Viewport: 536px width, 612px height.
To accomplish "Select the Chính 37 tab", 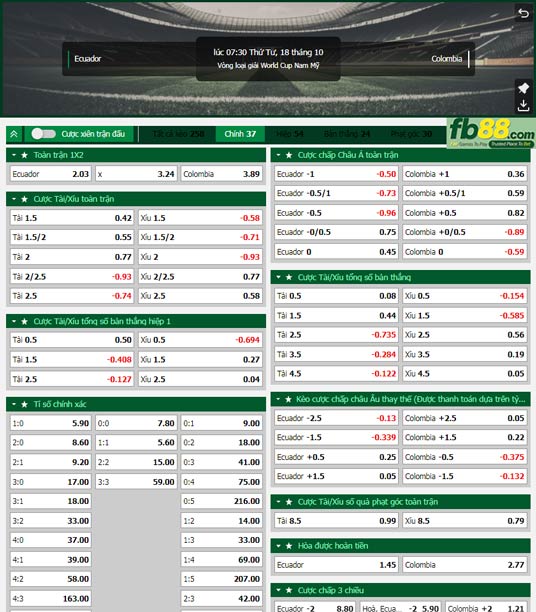I will pos(240,134).
